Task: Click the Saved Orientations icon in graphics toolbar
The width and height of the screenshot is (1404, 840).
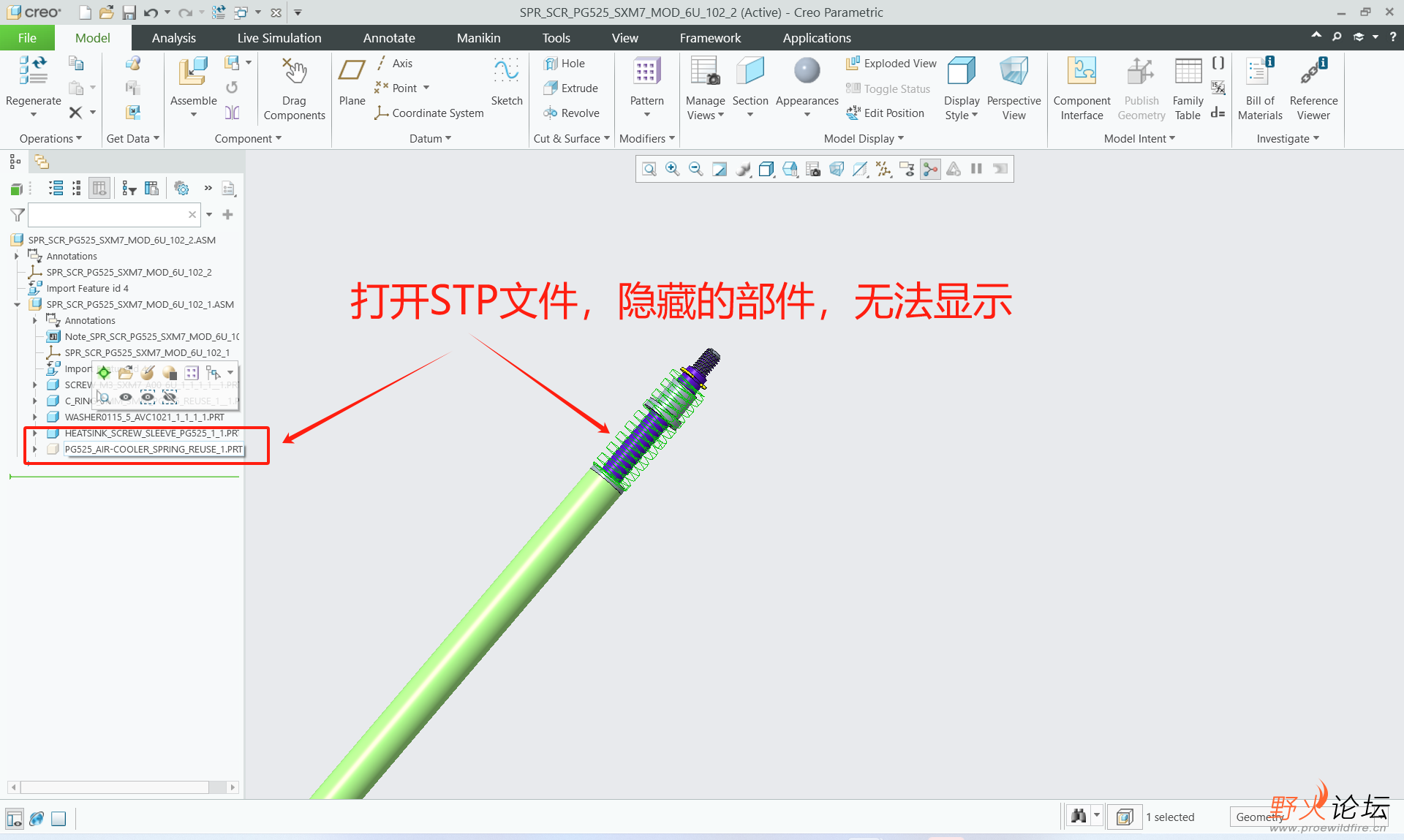Action: click(x=790, y=170)
